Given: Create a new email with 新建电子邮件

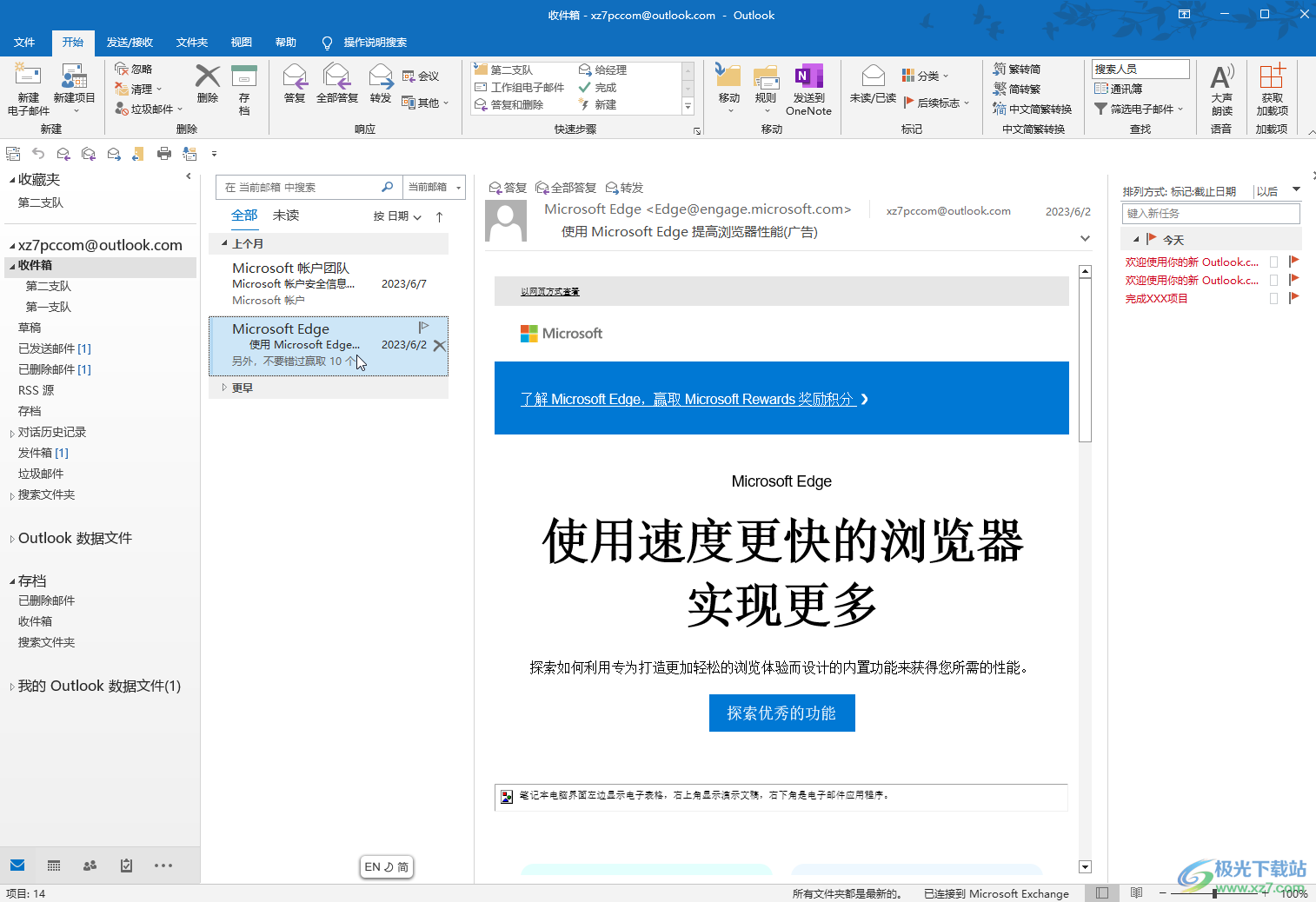Looking at the screenshot, I should [x=28, y=90].
